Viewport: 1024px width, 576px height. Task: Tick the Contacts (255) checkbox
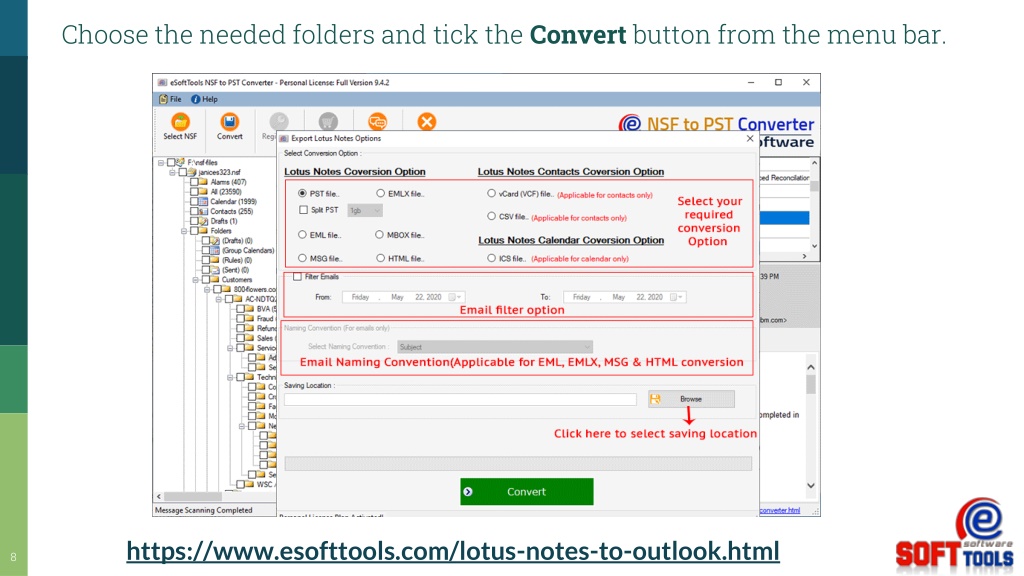194,211
